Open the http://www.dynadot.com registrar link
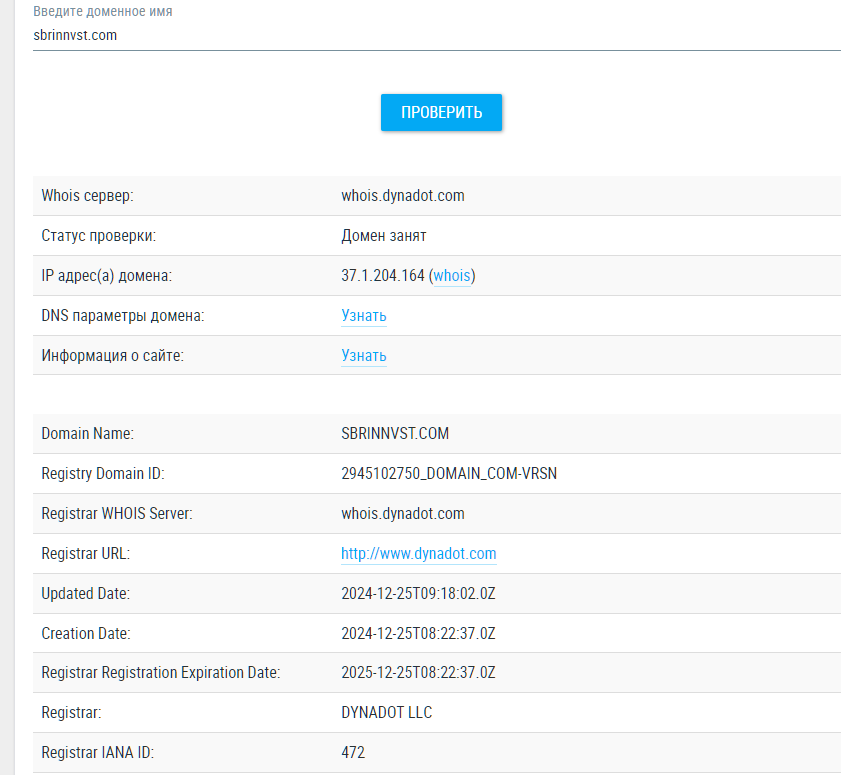The width and height of the screenshot is (841, 775). (418, 554)
